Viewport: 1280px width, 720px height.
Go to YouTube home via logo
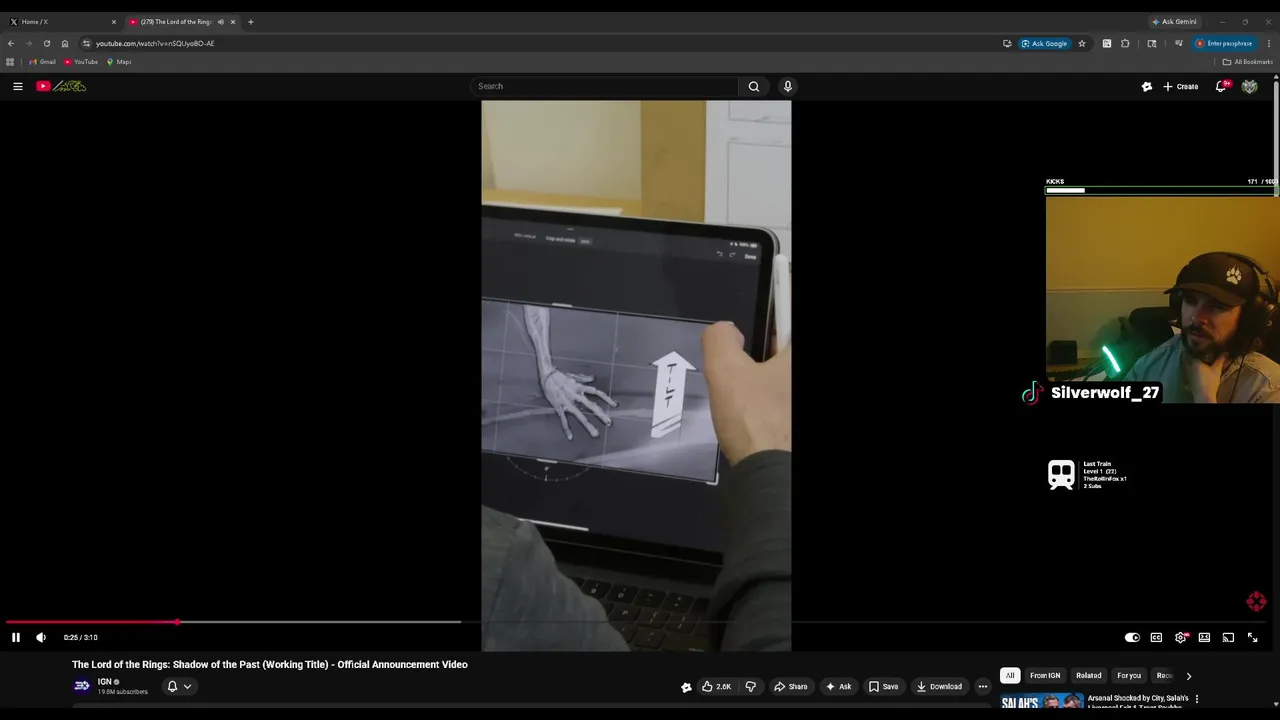[61, 86]
